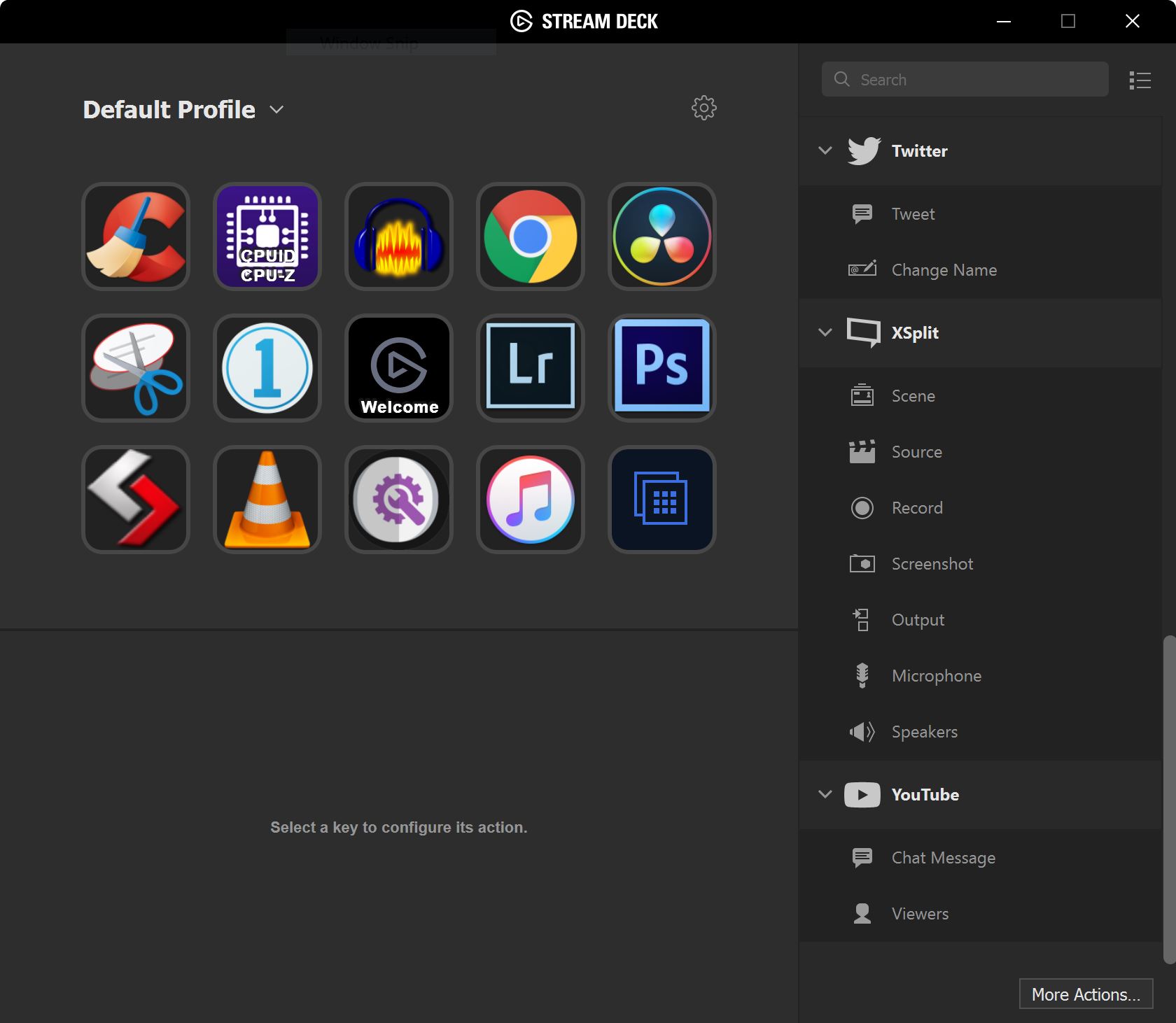This screenshot has height=1023, width=1176.
Task: Open profile settings gear
Action: click(704, 108)
